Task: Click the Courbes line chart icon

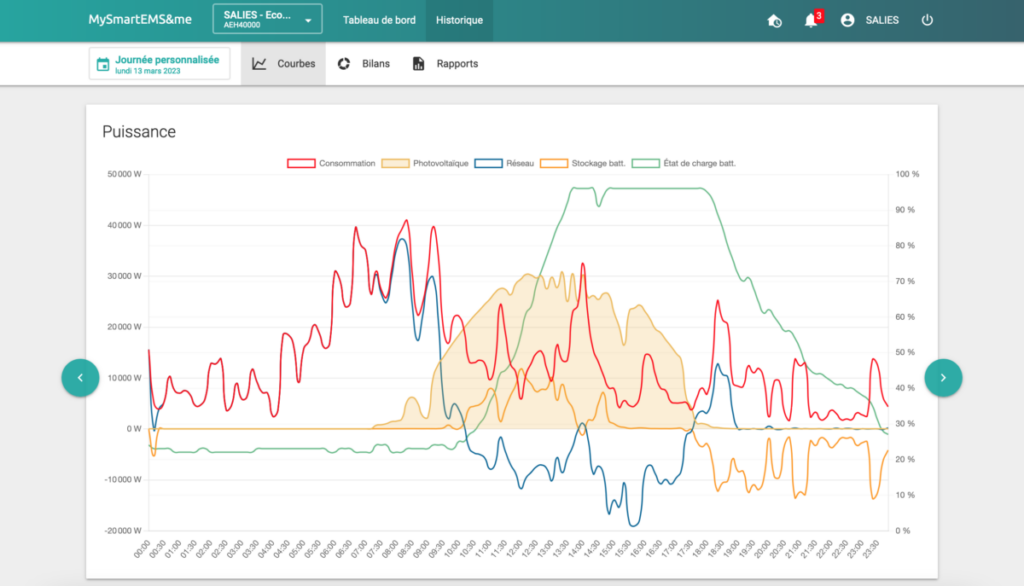Action: pyautogui.click(x=259, y=63)
